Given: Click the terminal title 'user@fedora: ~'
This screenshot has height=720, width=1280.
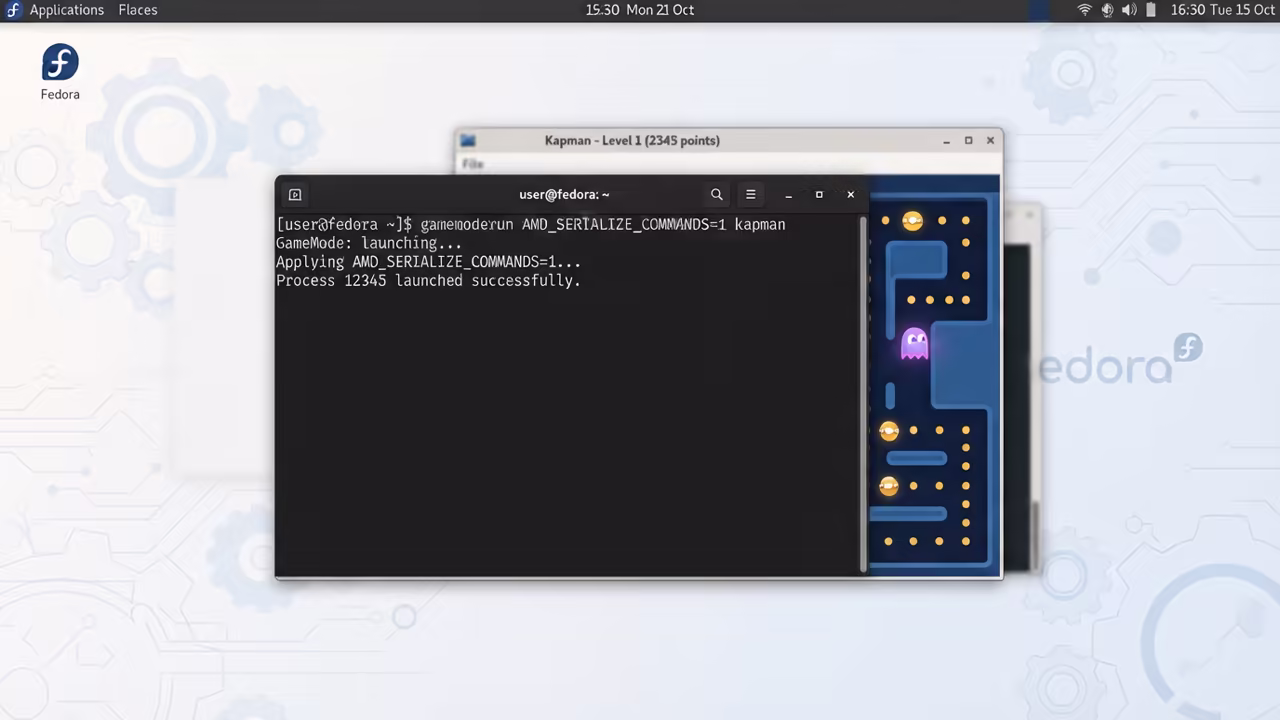Looking at the screenshot, I should click(564, 195).
